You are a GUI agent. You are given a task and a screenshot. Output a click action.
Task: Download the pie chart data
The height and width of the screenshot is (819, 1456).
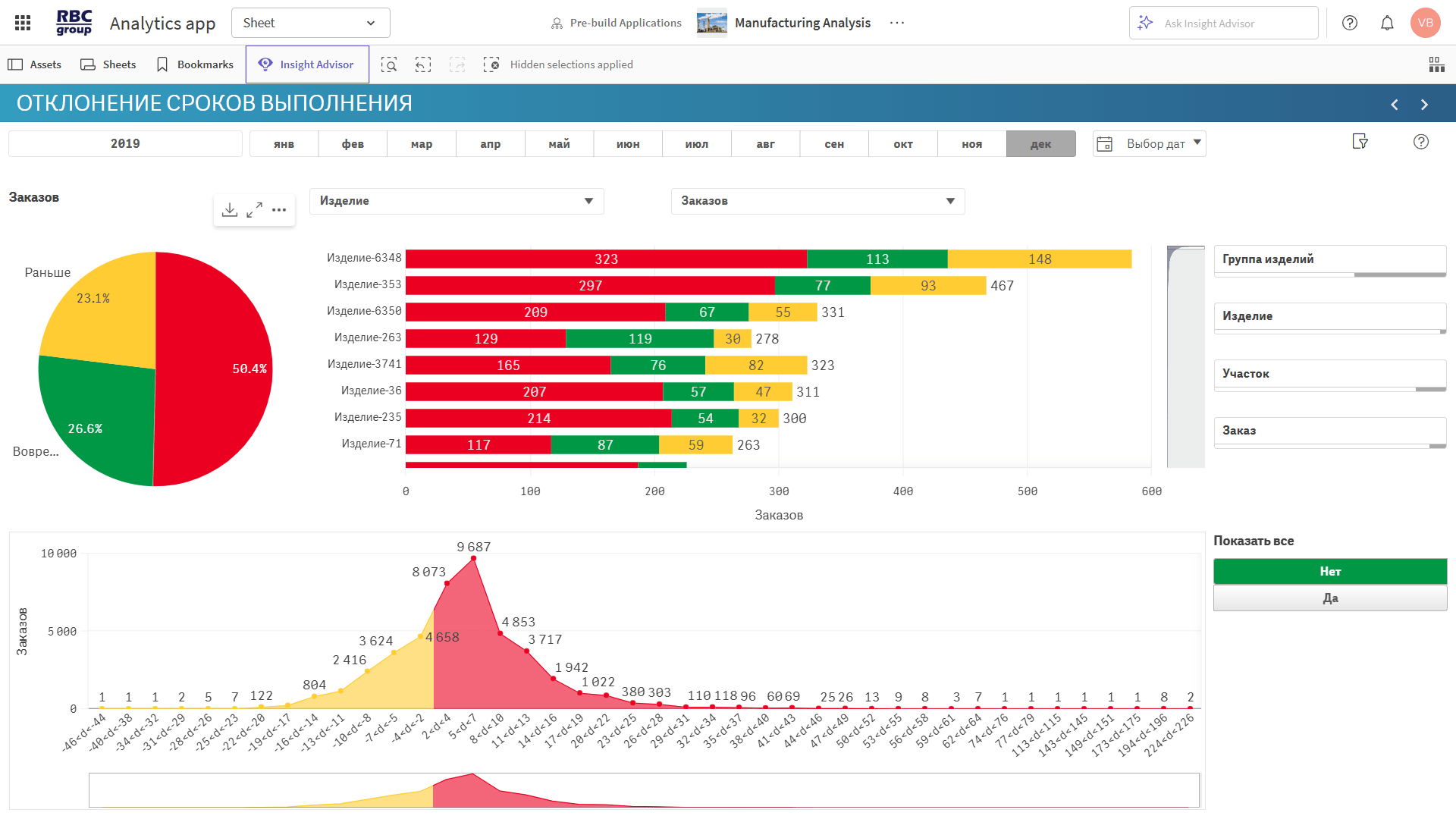(230, 210)
